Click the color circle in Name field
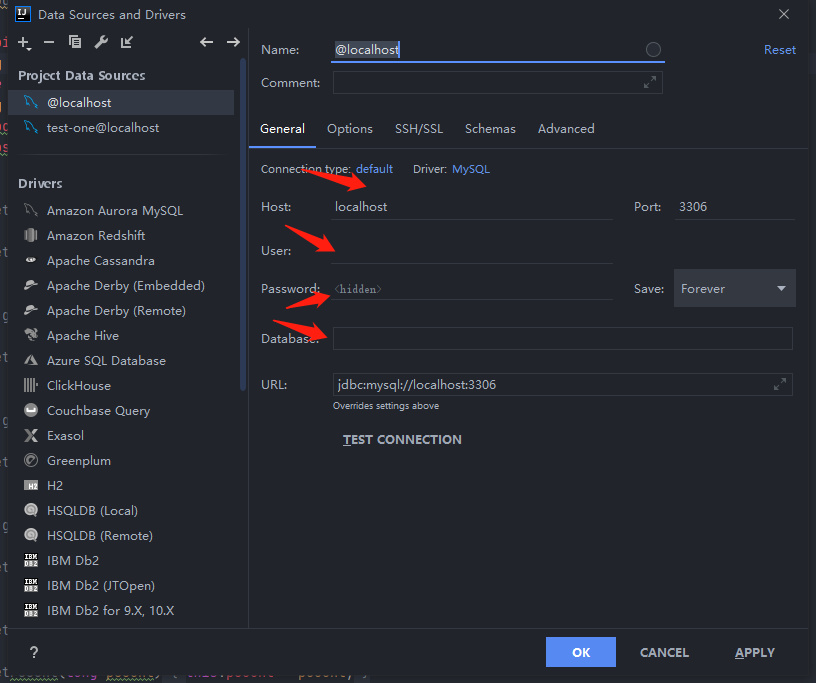Image resolution: width=816 pixels, height=683 pixels. pyautogui.click(x=653, y=50)
